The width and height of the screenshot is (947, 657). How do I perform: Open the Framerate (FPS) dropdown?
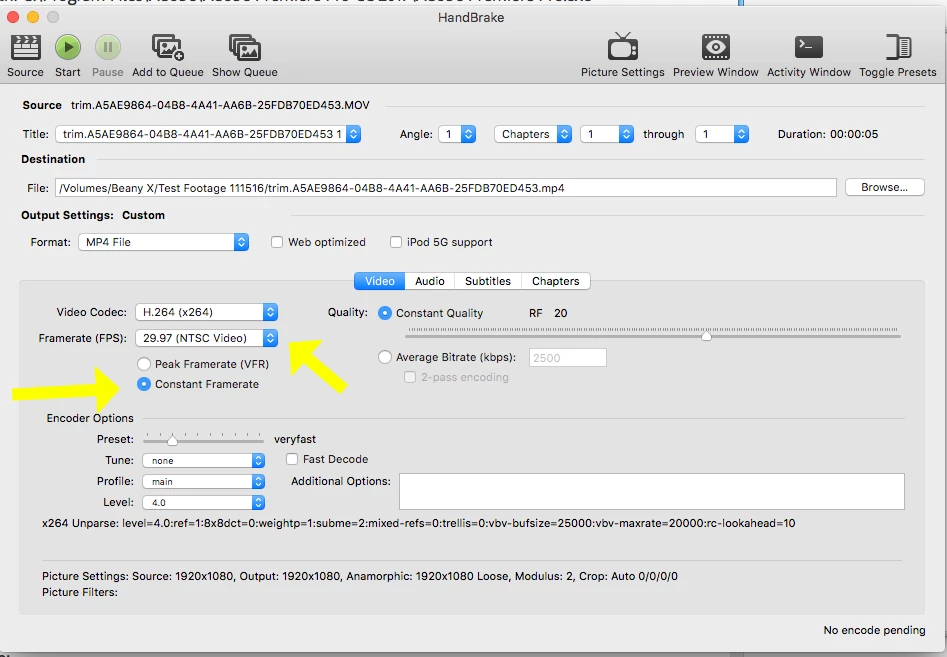pos(207,338)
